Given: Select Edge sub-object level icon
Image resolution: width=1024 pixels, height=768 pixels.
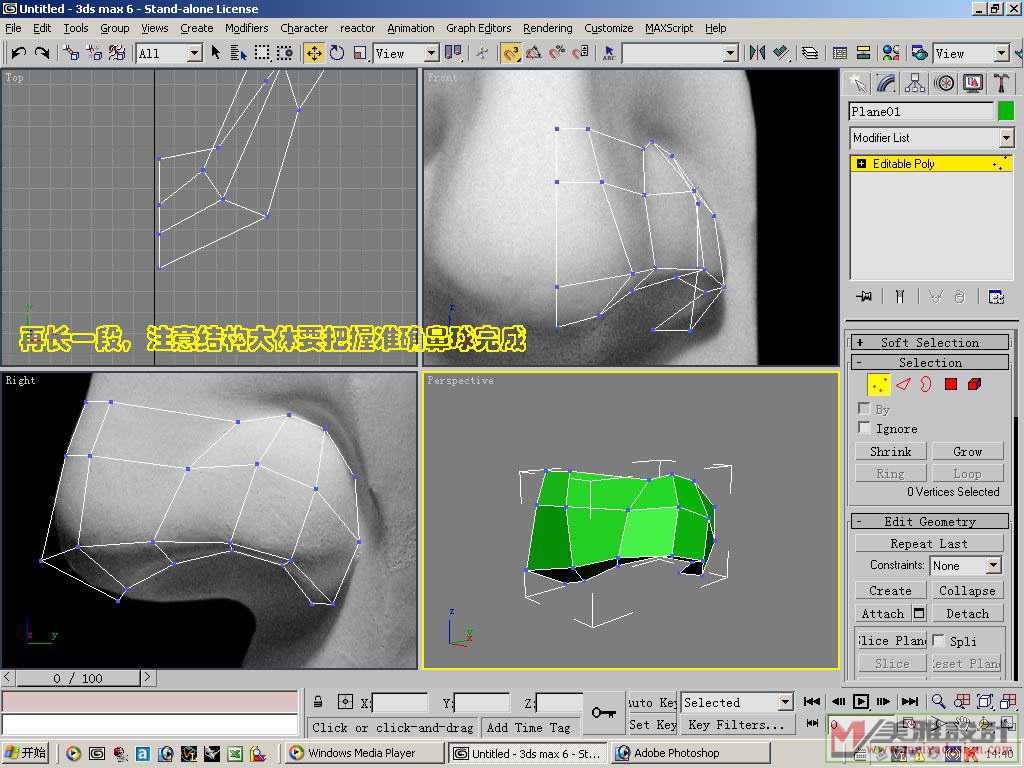Looking at the screenshot, I should coord(903,385).
